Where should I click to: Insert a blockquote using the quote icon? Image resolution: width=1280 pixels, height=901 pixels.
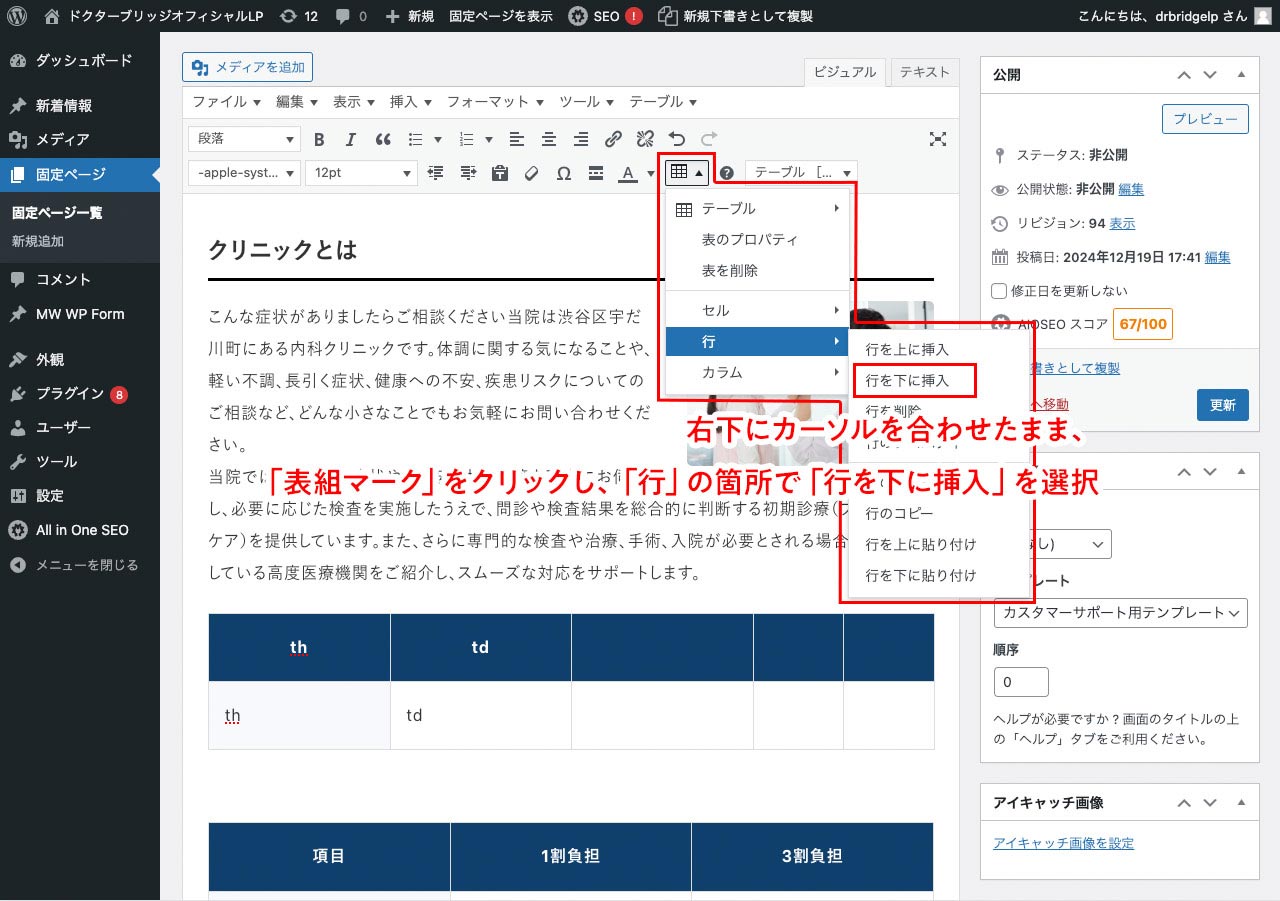pyautogui.click(x=383, y=140)
